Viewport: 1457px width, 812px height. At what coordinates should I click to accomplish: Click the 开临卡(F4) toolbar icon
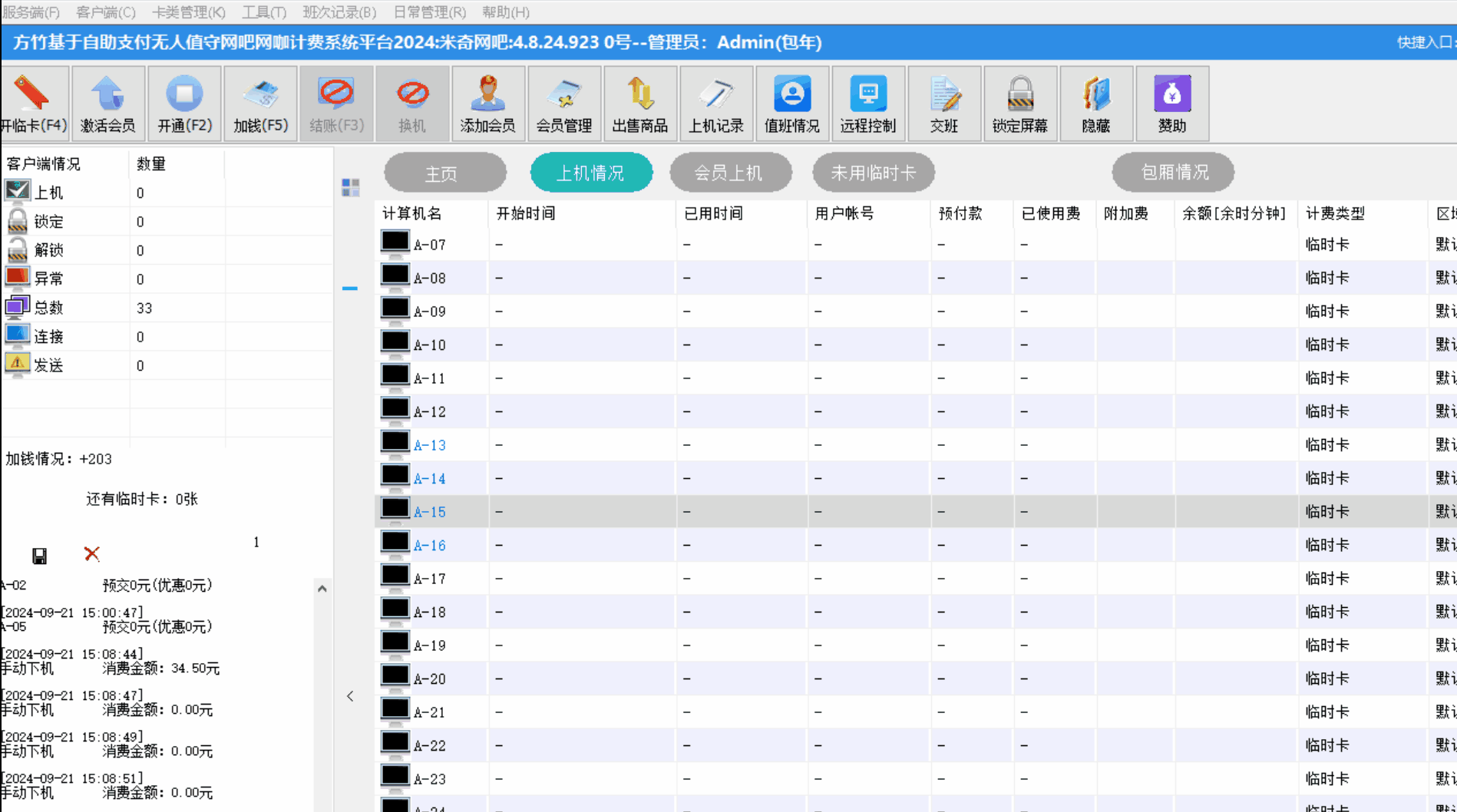[x=33, y=104]
